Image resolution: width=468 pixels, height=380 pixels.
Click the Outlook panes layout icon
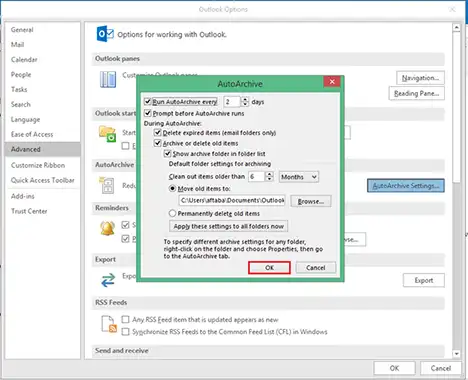[x=108, y=80]
